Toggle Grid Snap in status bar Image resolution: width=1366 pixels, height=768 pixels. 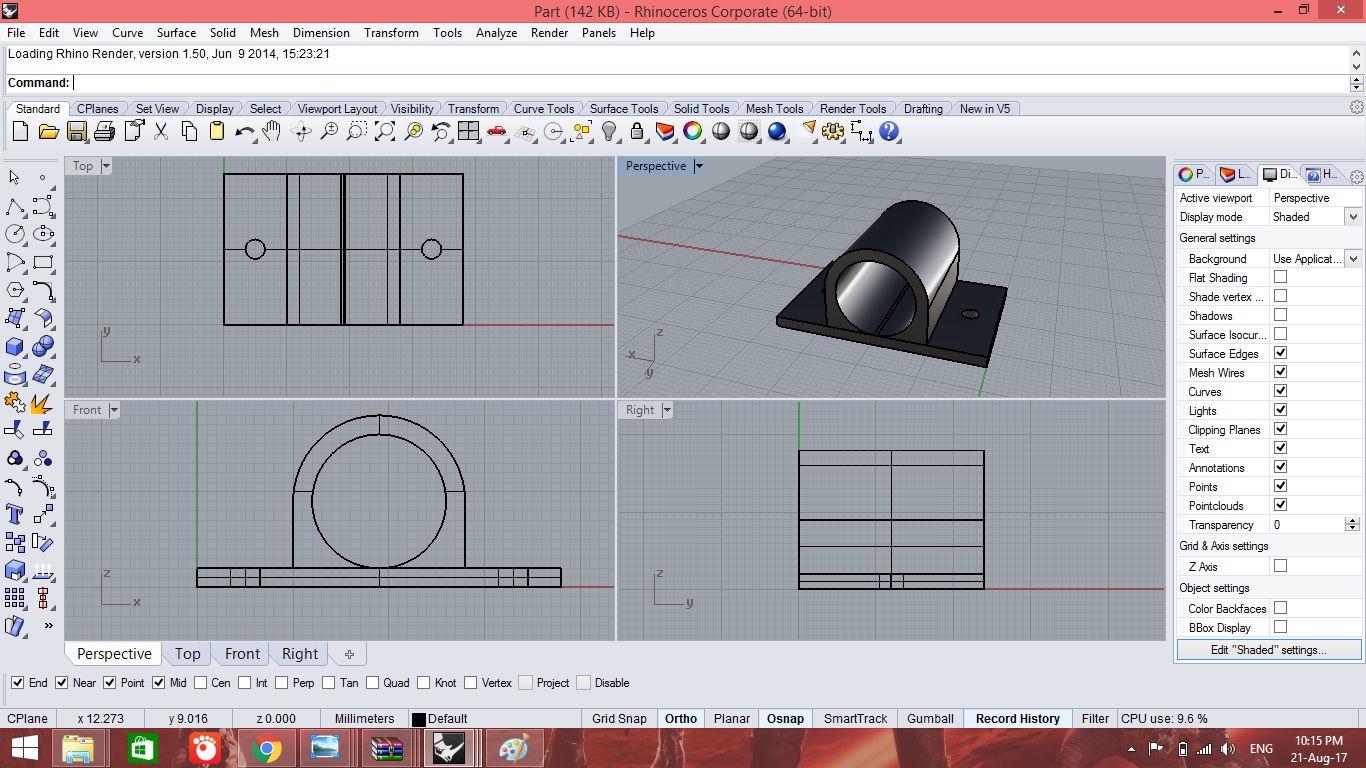[619, 718]
